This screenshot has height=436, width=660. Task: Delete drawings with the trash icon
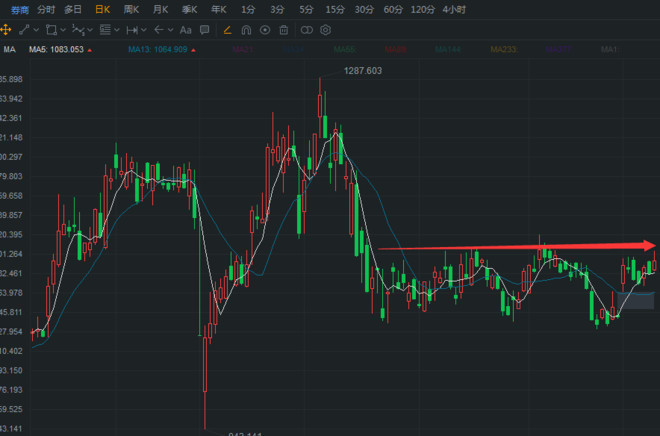284,30
